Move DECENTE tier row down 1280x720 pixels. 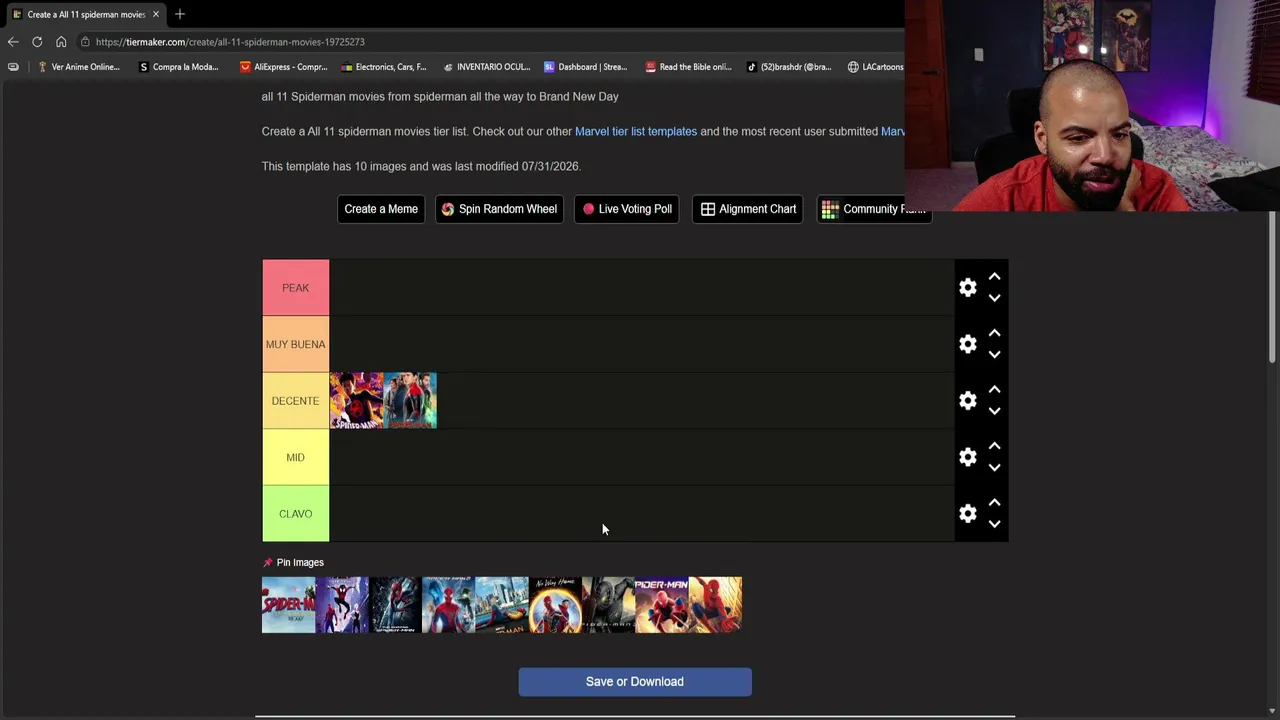pyautogui.click(x=994, y=411)
